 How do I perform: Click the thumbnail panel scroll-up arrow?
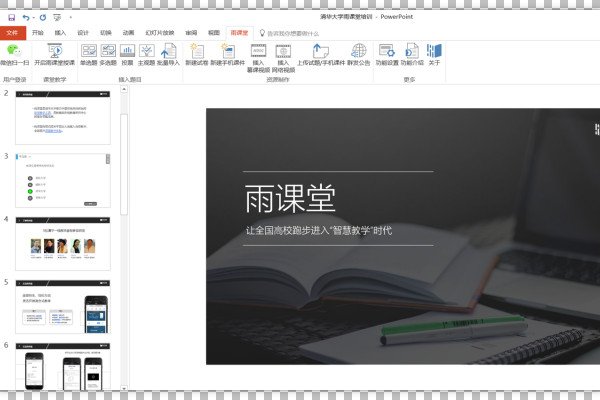tap(124, 90)
